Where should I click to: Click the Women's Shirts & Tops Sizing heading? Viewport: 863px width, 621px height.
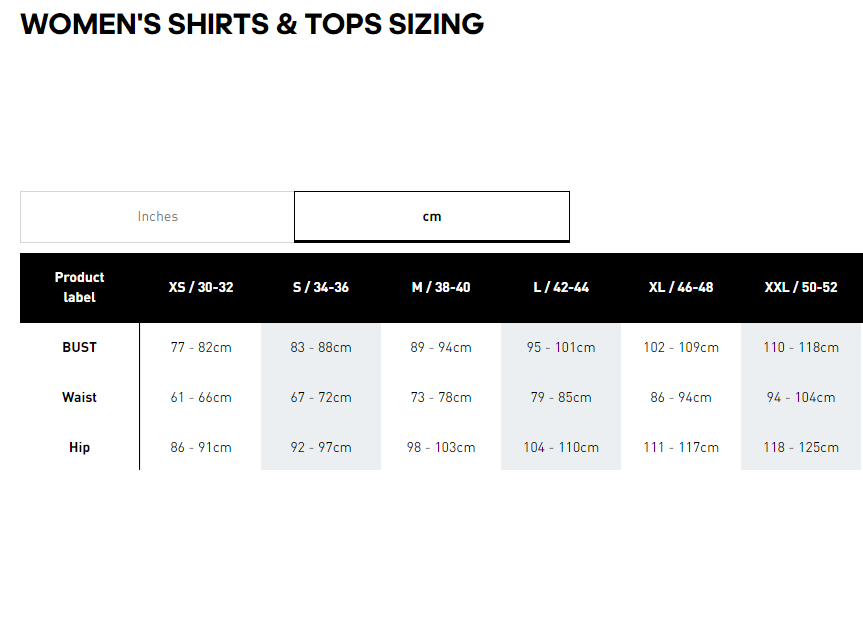pos(252,24)
